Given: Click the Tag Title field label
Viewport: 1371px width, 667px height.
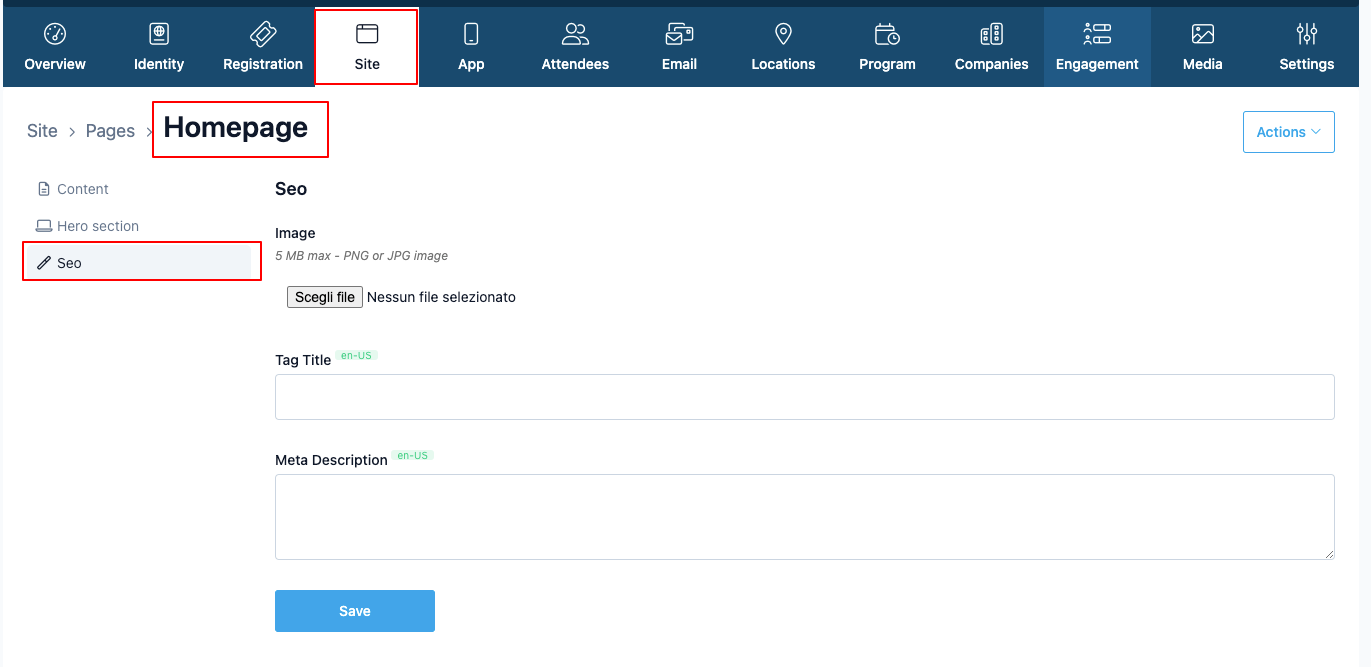Looking at the screenshot, I should (x=303, y=360).
